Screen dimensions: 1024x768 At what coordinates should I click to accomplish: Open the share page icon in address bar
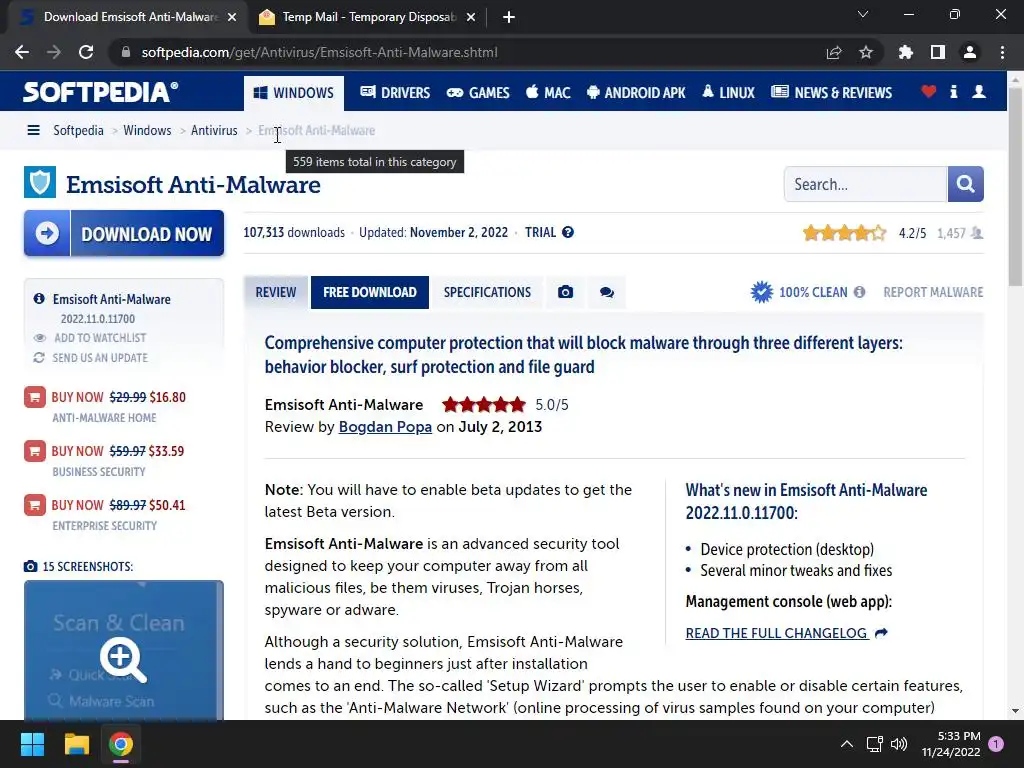click(834, 52)
